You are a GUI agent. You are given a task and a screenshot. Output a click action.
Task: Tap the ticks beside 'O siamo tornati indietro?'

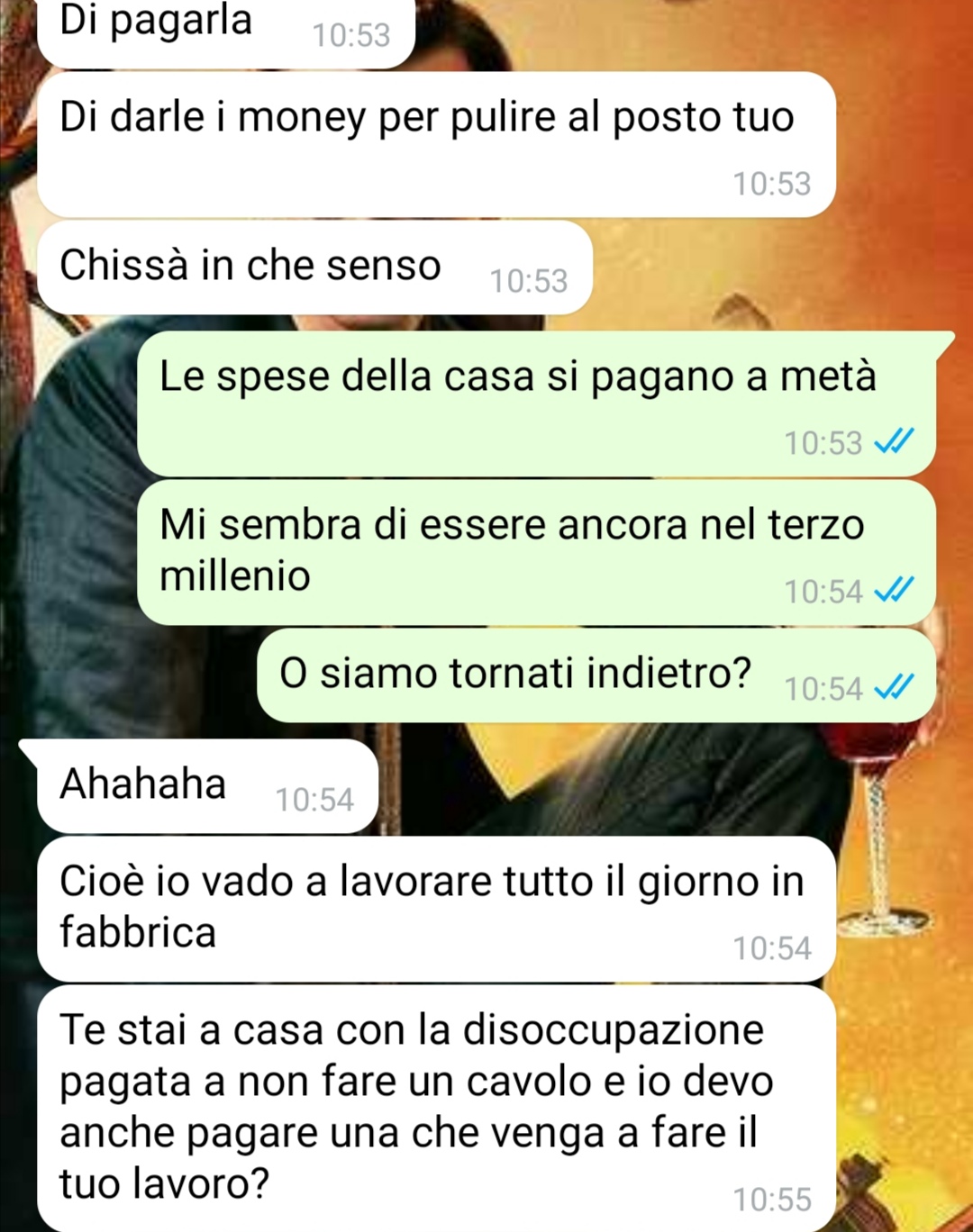(895, 687)
